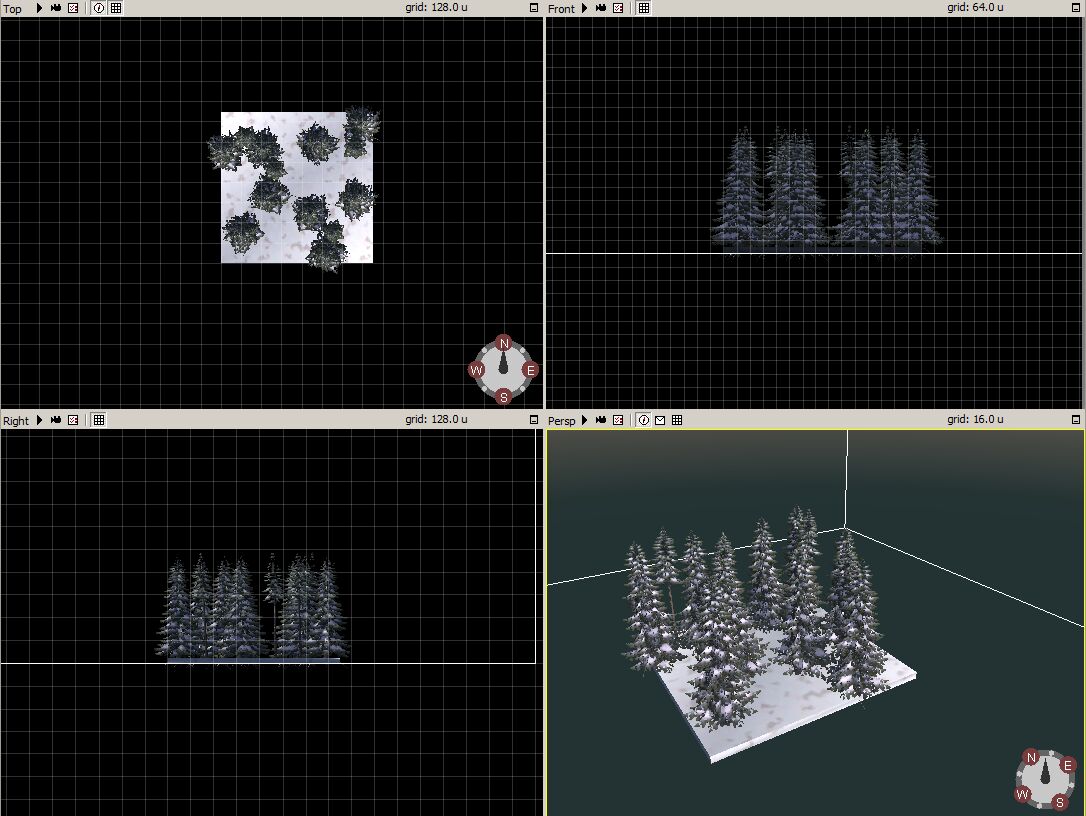1086x816 pixels.
Task: Open the play arrow menu beside Front label
Action: (x=584, y=8)
